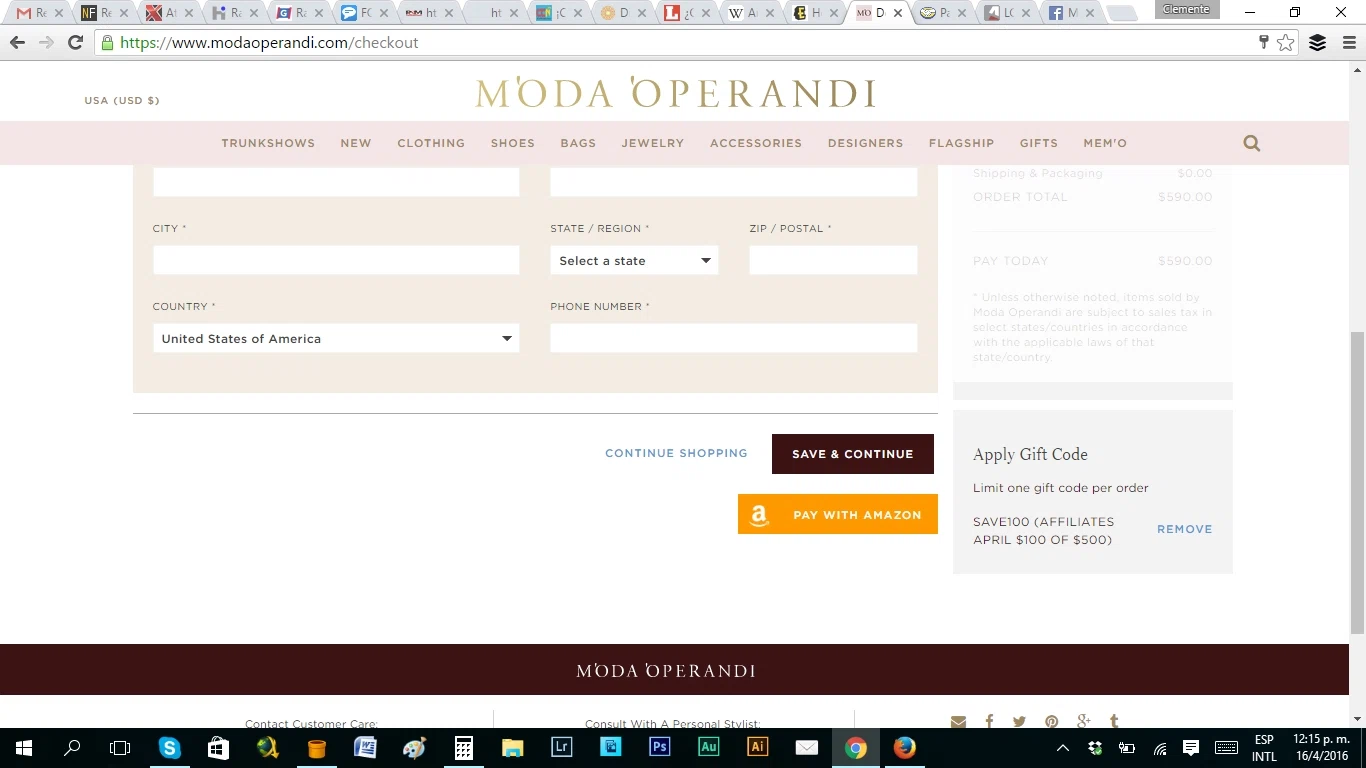This screenshot has width=1366, height=768.
Task: Open the USA (USD $) currency selector
Action: [x=122, y=100]
